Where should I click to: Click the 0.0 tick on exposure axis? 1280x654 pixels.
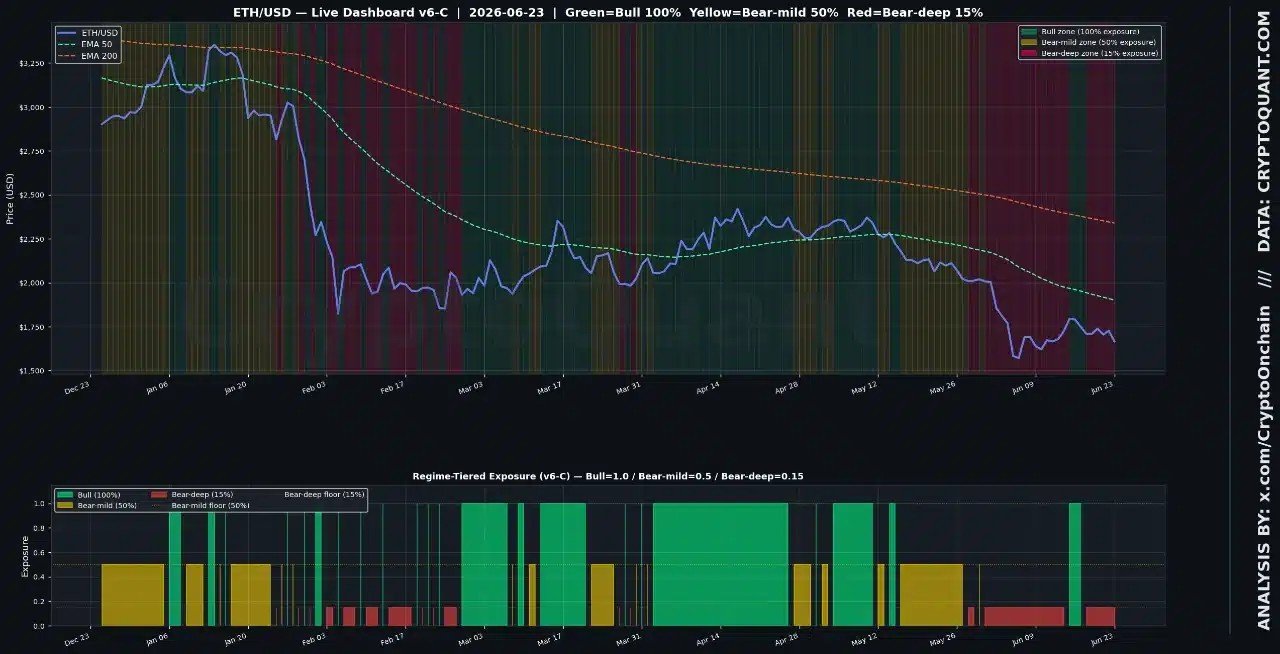(x=41, y=626)
